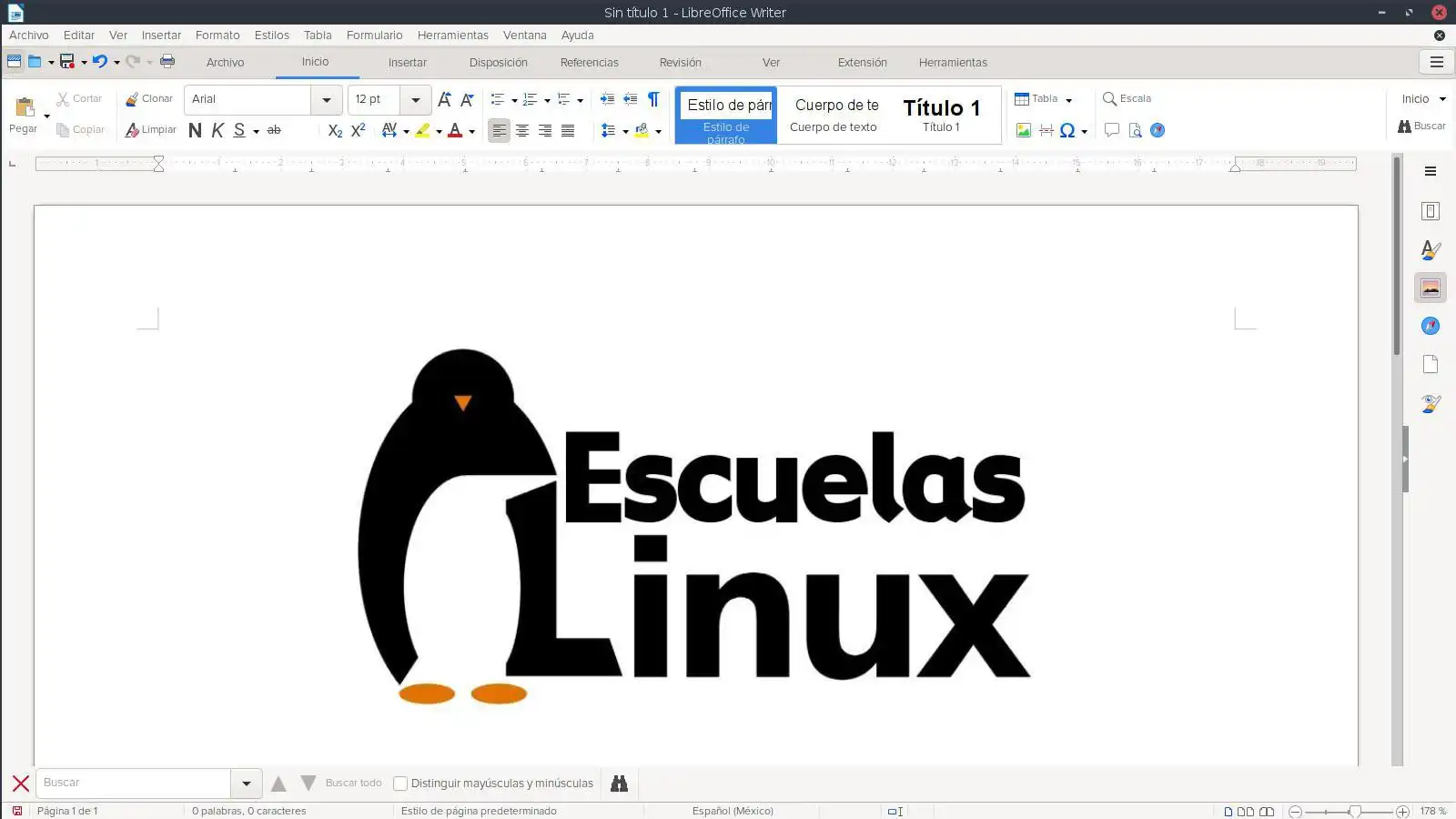The height and width of the screenshot is (819, 1456).
Task: Expand the line spacing options
Action: (625, 131)
